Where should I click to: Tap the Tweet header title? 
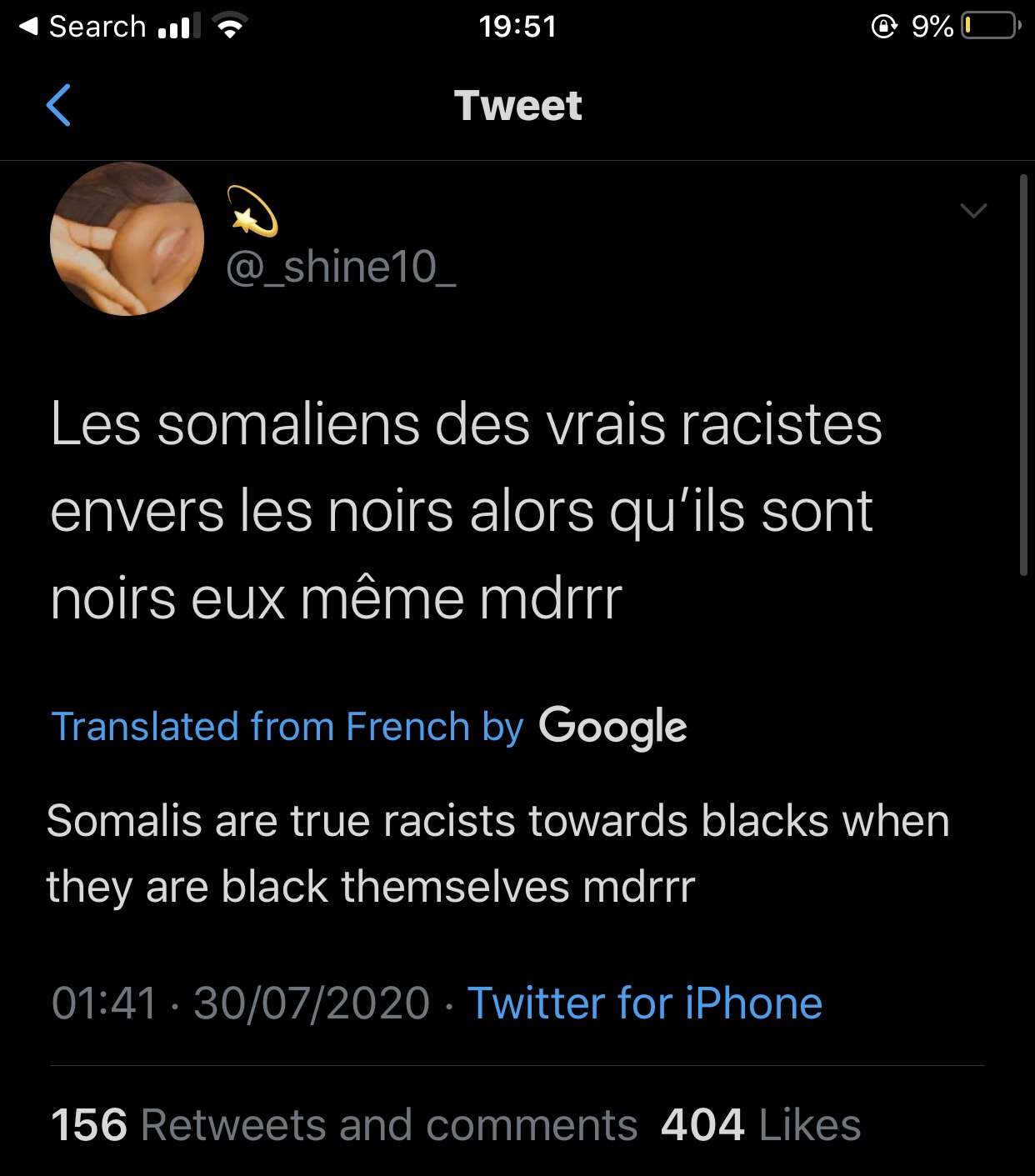point(517,106)
